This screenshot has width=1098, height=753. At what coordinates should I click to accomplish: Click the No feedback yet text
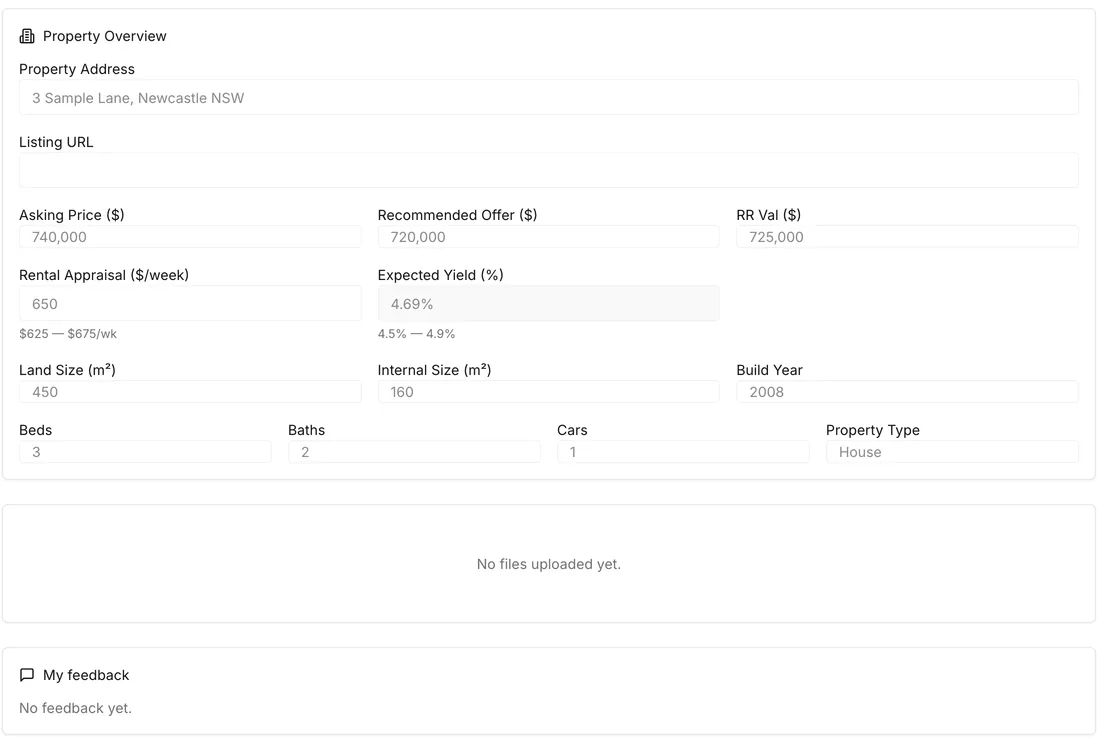(x=75, y=708)
